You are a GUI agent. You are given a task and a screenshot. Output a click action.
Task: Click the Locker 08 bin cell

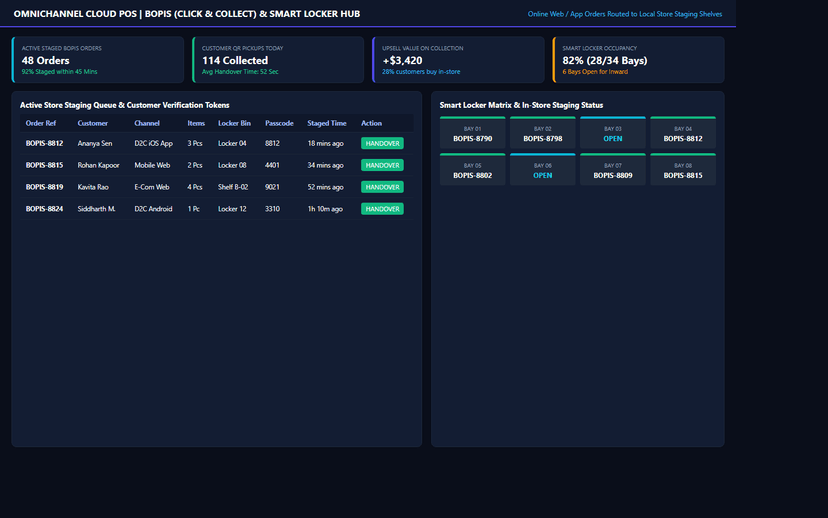point(232,165)
